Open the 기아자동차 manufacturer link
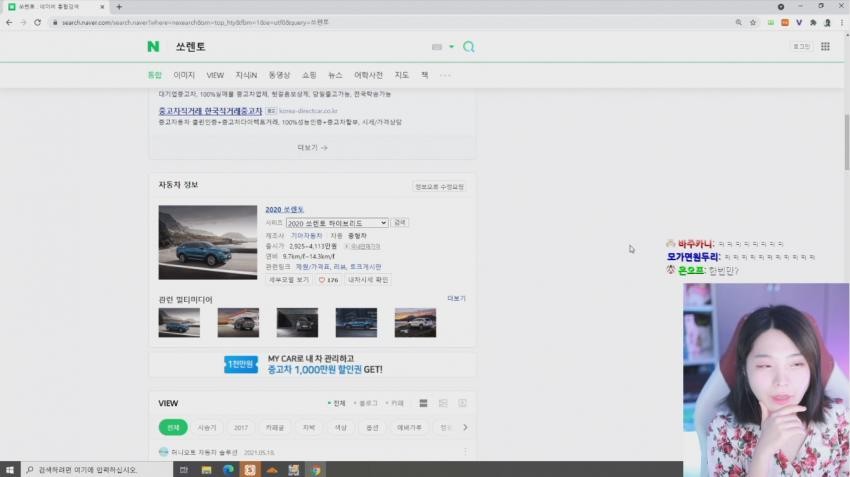Screen dimensions: 850x477 pos(306,236)
